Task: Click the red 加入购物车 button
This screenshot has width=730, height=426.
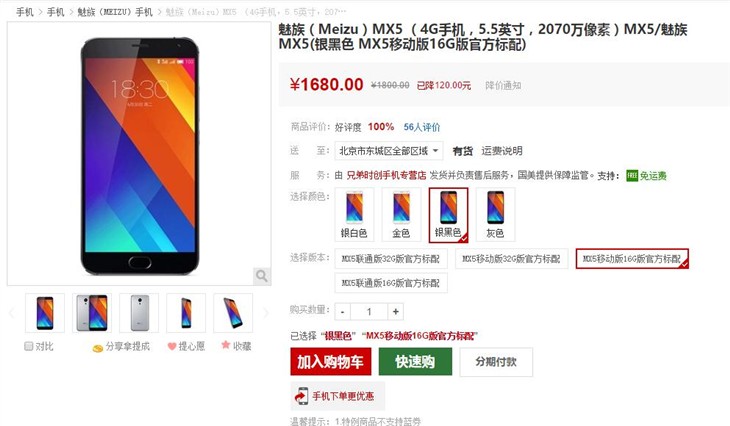Action: (x=331, y=361)
